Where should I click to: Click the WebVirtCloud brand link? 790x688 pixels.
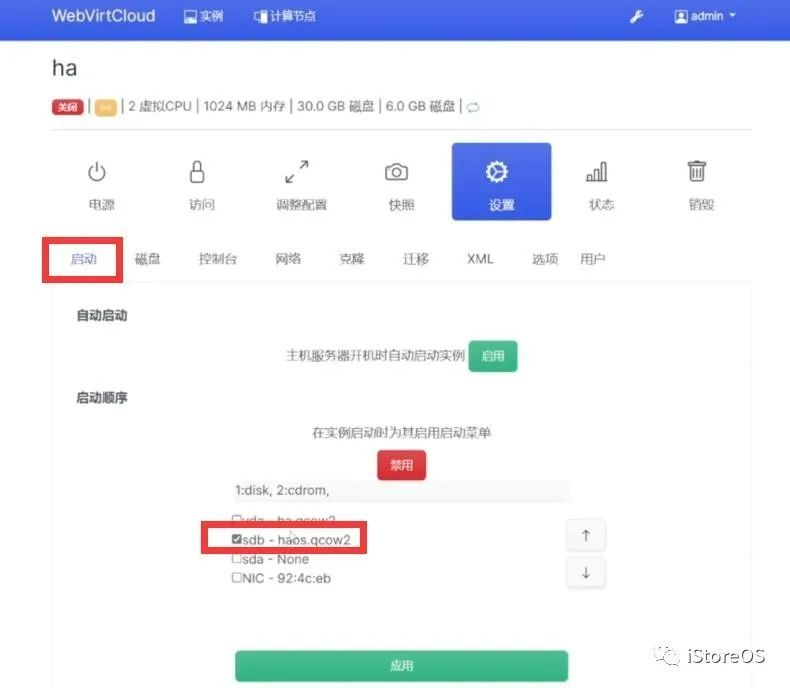click(103, 16)
